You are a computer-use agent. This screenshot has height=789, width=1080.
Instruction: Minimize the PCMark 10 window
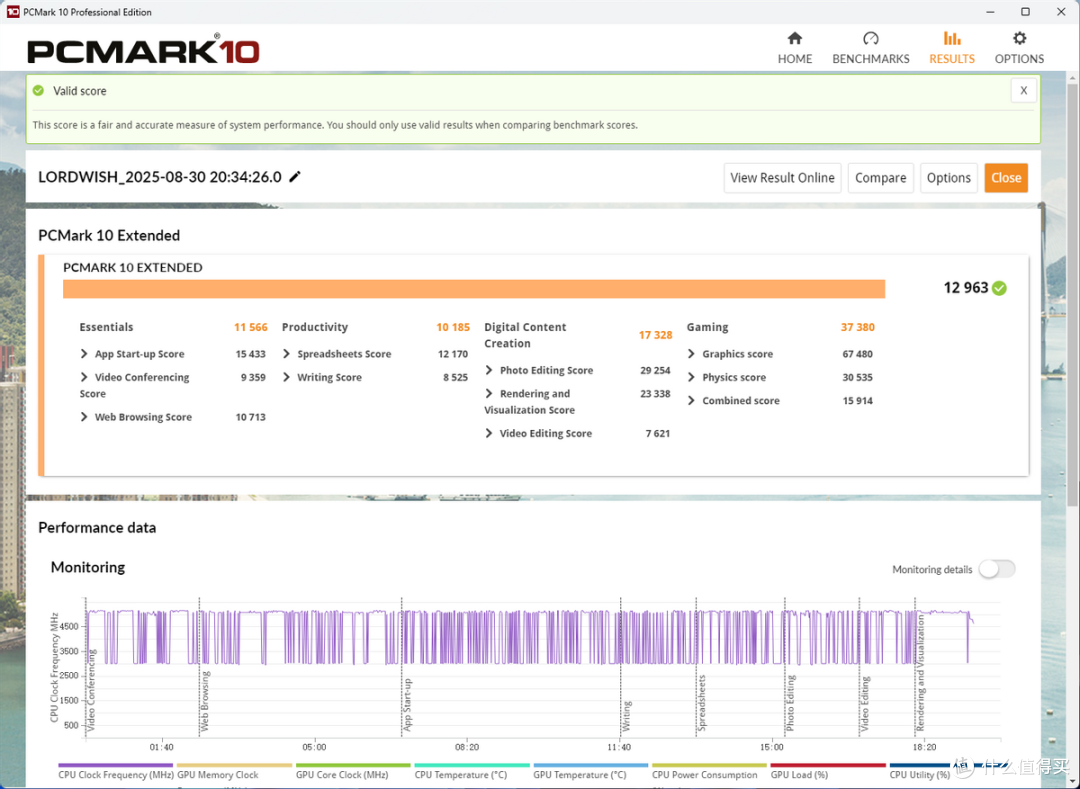[x=990, y=12]
